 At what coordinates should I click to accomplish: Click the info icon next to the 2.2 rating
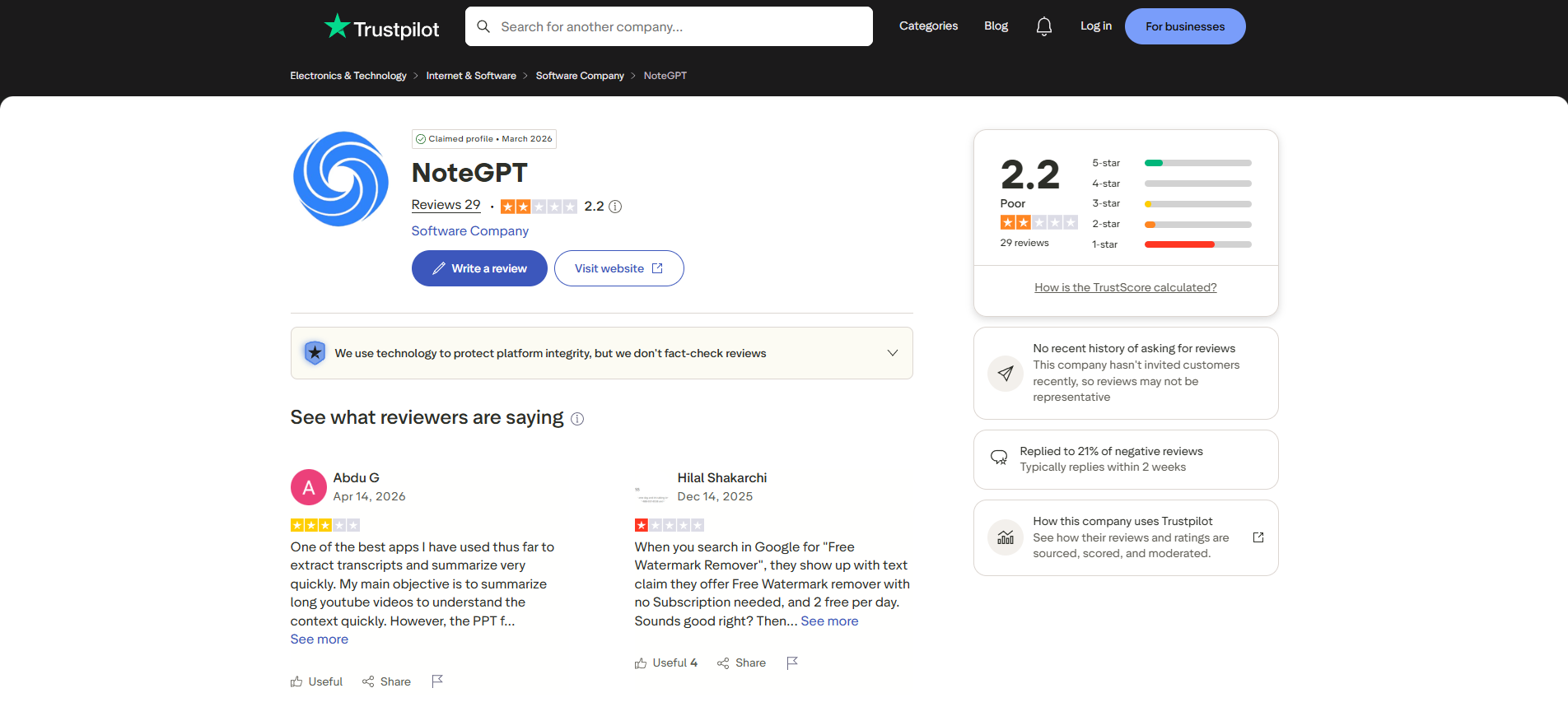(615, 207)
